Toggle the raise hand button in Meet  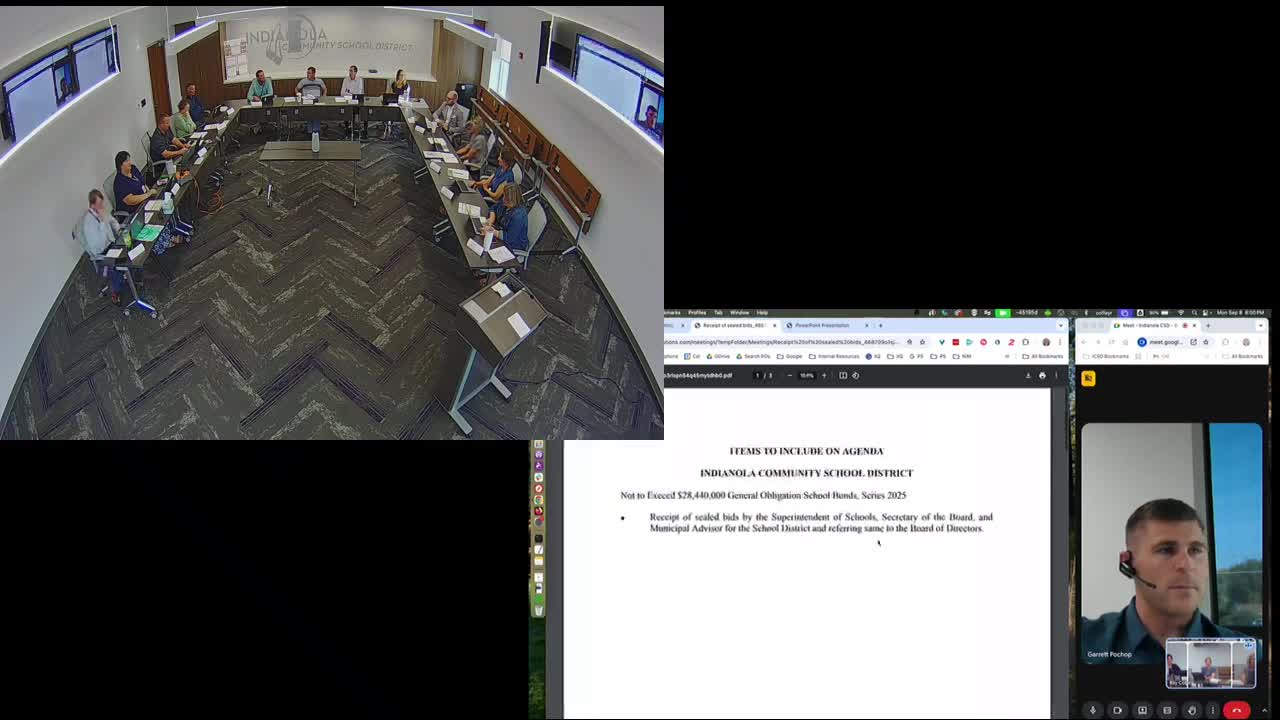click(x=1191, y=710)
